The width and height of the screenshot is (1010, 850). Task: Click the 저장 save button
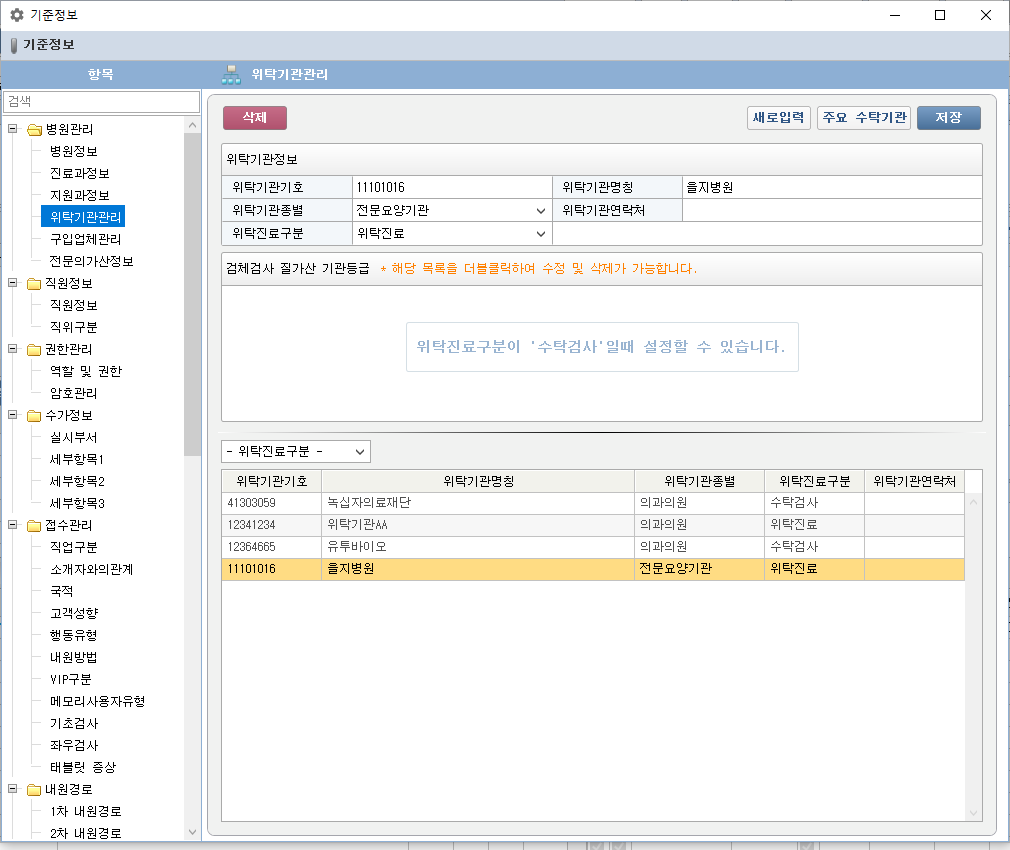[x=948, y=118]
